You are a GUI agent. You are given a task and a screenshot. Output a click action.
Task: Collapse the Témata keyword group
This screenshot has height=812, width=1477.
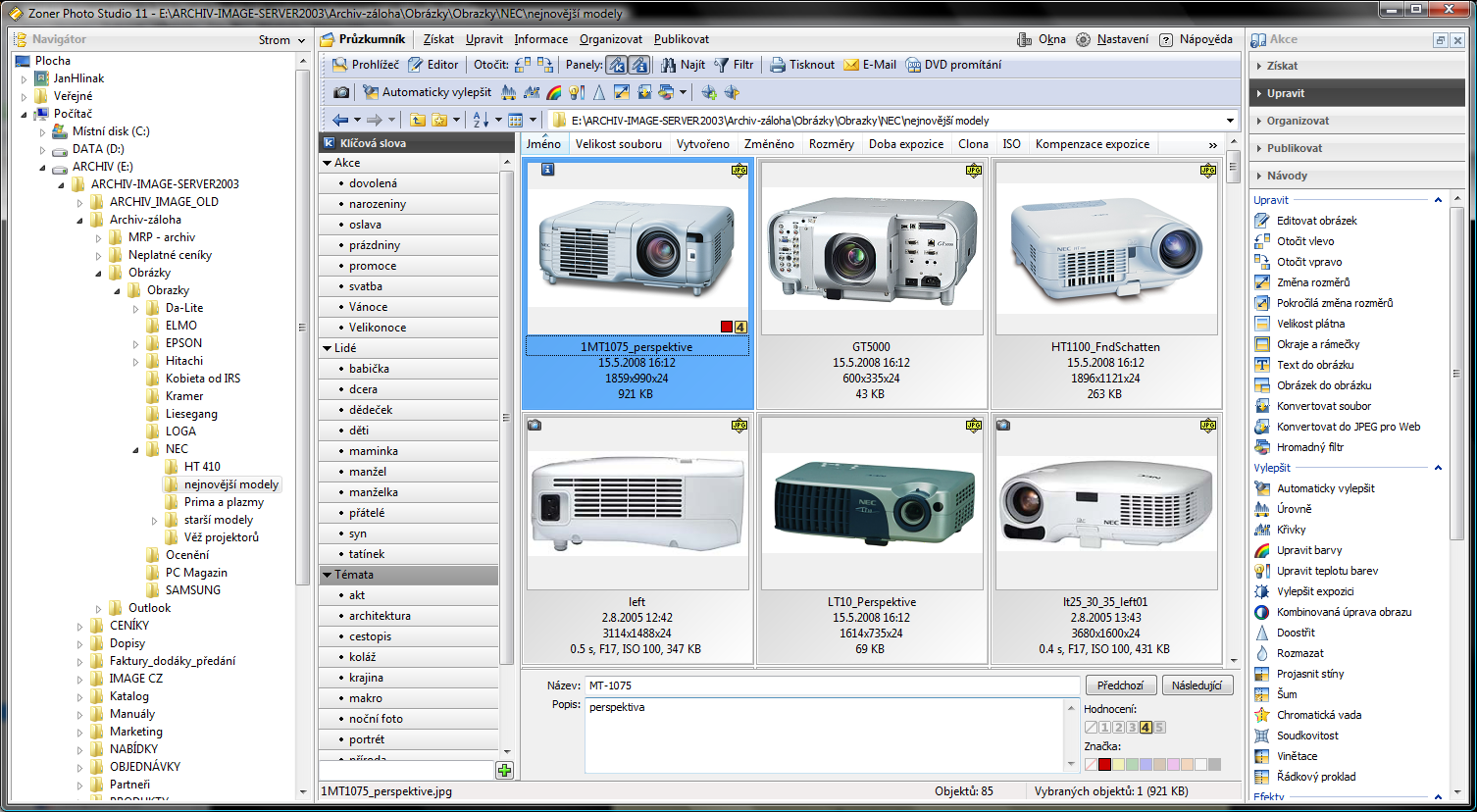(328, 575)
